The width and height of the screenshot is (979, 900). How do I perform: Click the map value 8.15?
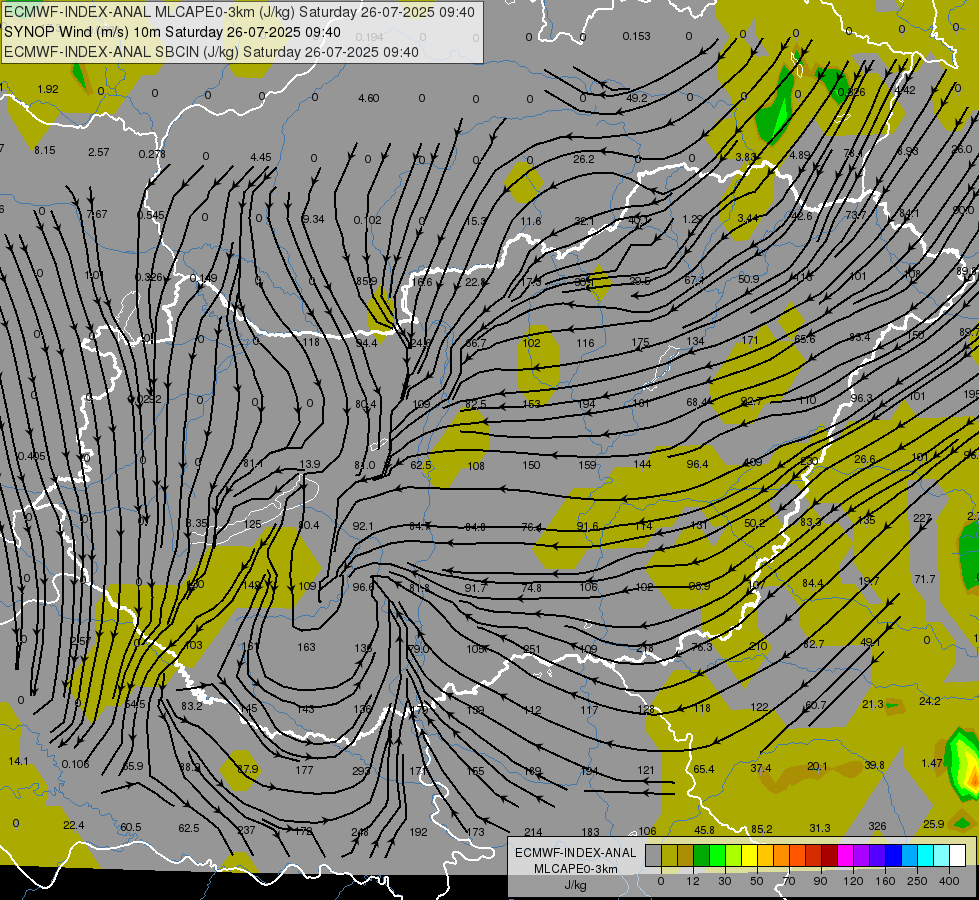pyautogui.click(x=45, y=151)
